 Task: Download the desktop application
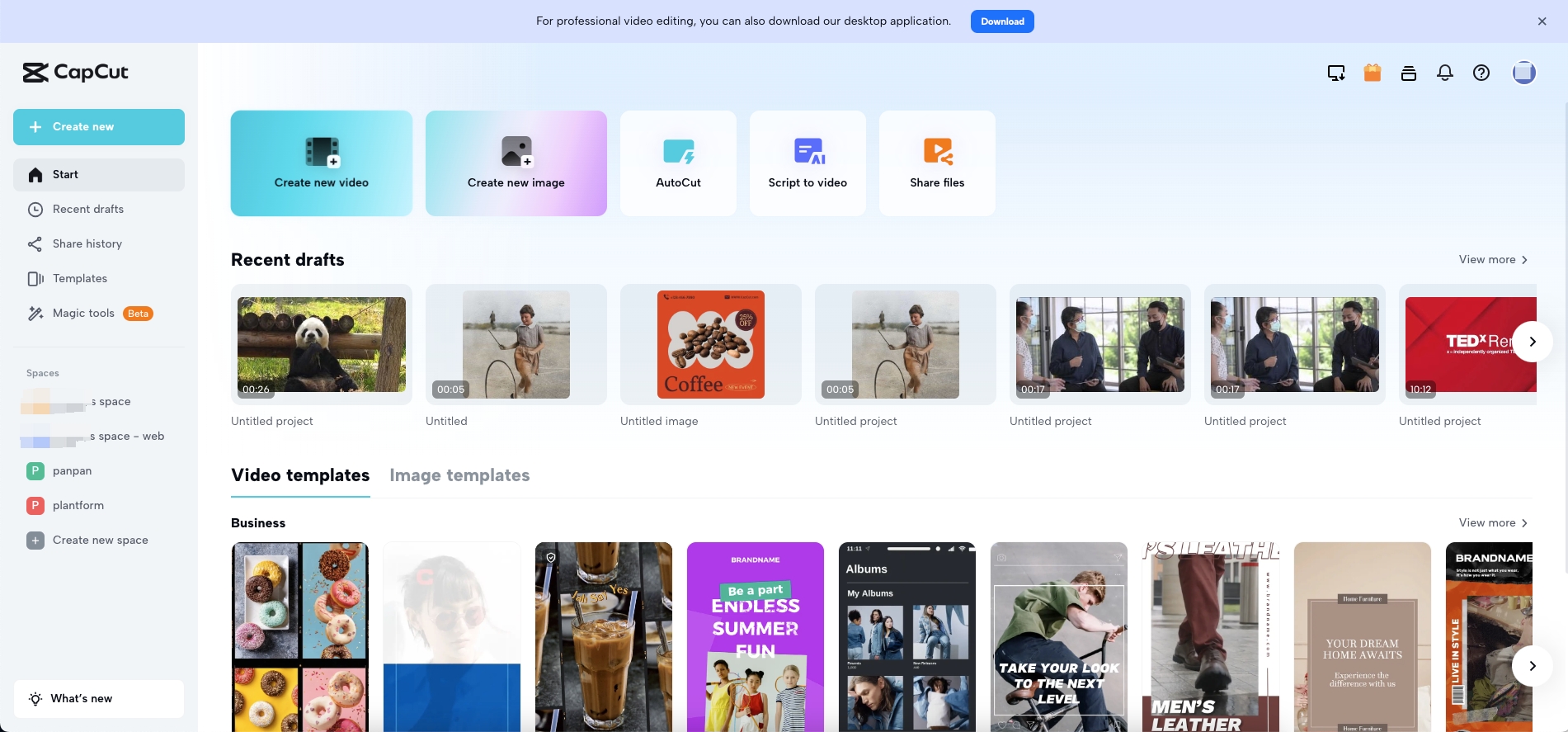(x=1002, y=21)
